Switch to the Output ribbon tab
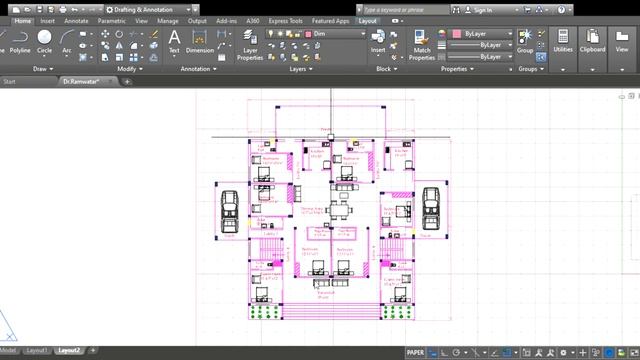This screenshot has height=360, width=640. click(x=197, y=21)
